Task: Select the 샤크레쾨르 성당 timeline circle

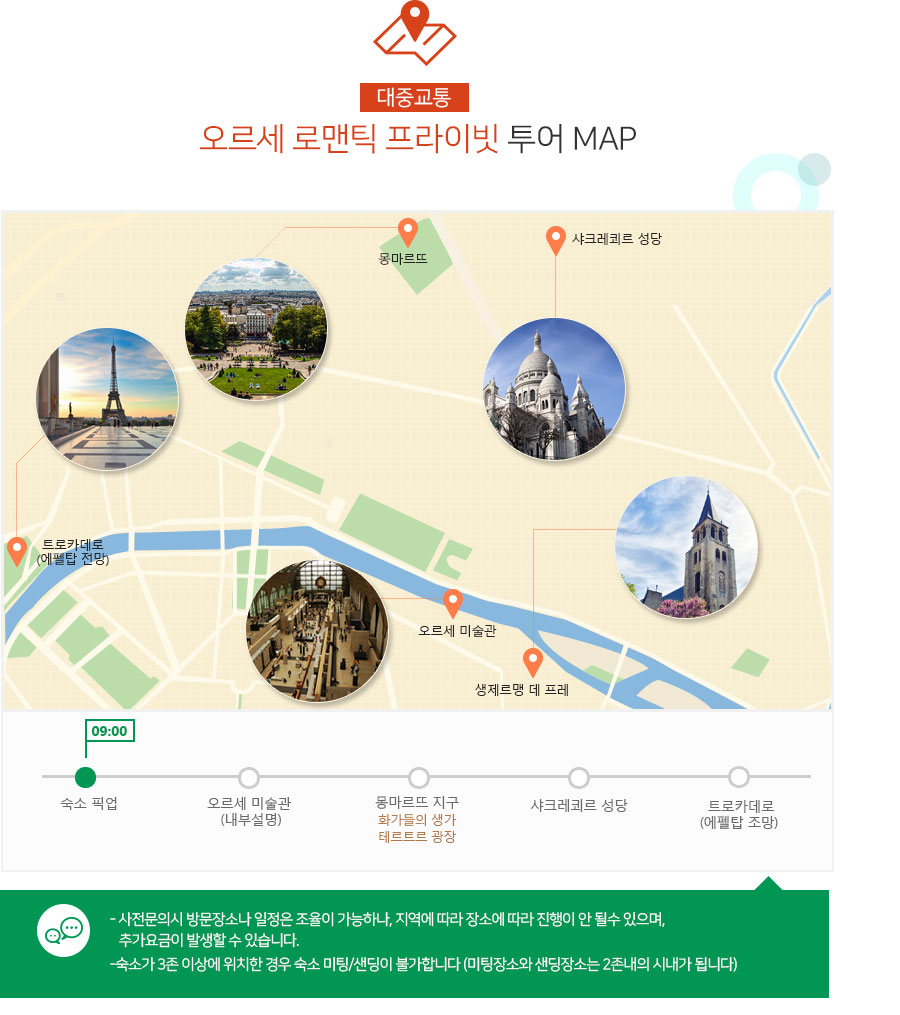Action: tap(579, 777)
